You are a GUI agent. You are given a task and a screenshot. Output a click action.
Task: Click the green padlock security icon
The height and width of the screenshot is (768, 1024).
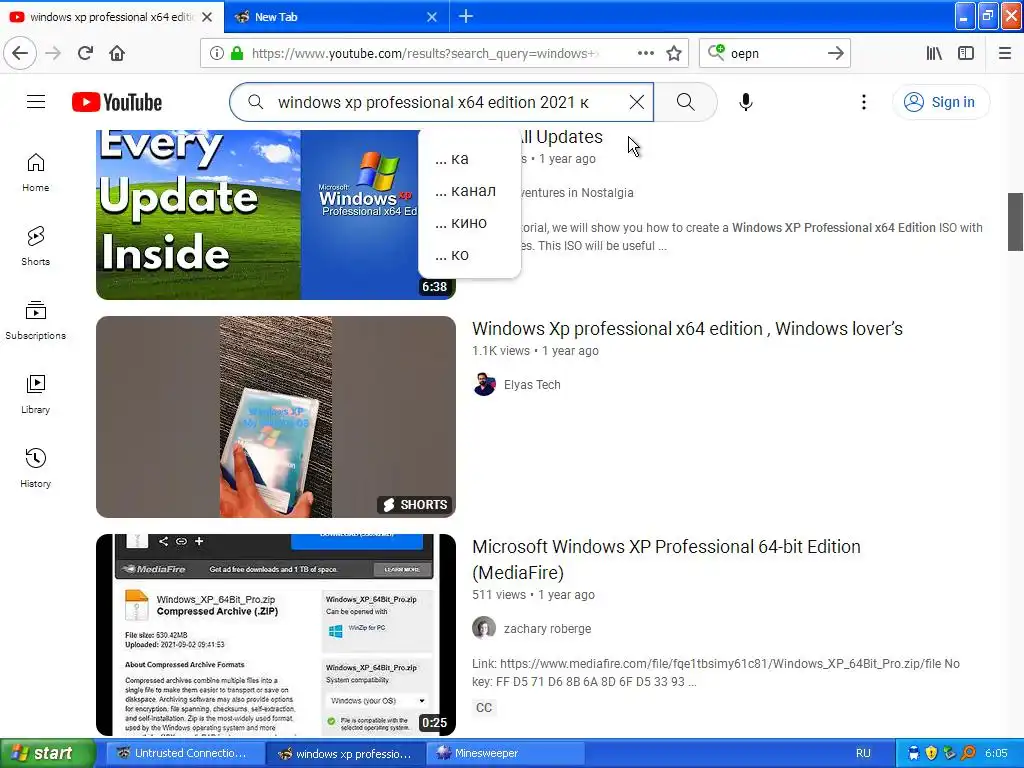coord(237,54)
